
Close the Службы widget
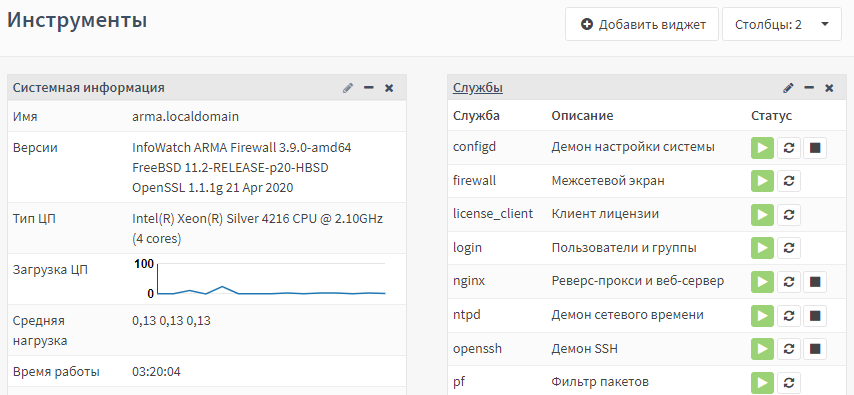point(829,88)
